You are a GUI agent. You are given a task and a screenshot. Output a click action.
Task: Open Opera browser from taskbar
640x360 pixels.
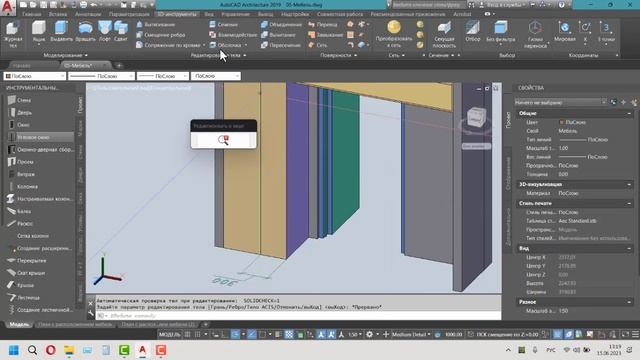click(x=51, y=350)
